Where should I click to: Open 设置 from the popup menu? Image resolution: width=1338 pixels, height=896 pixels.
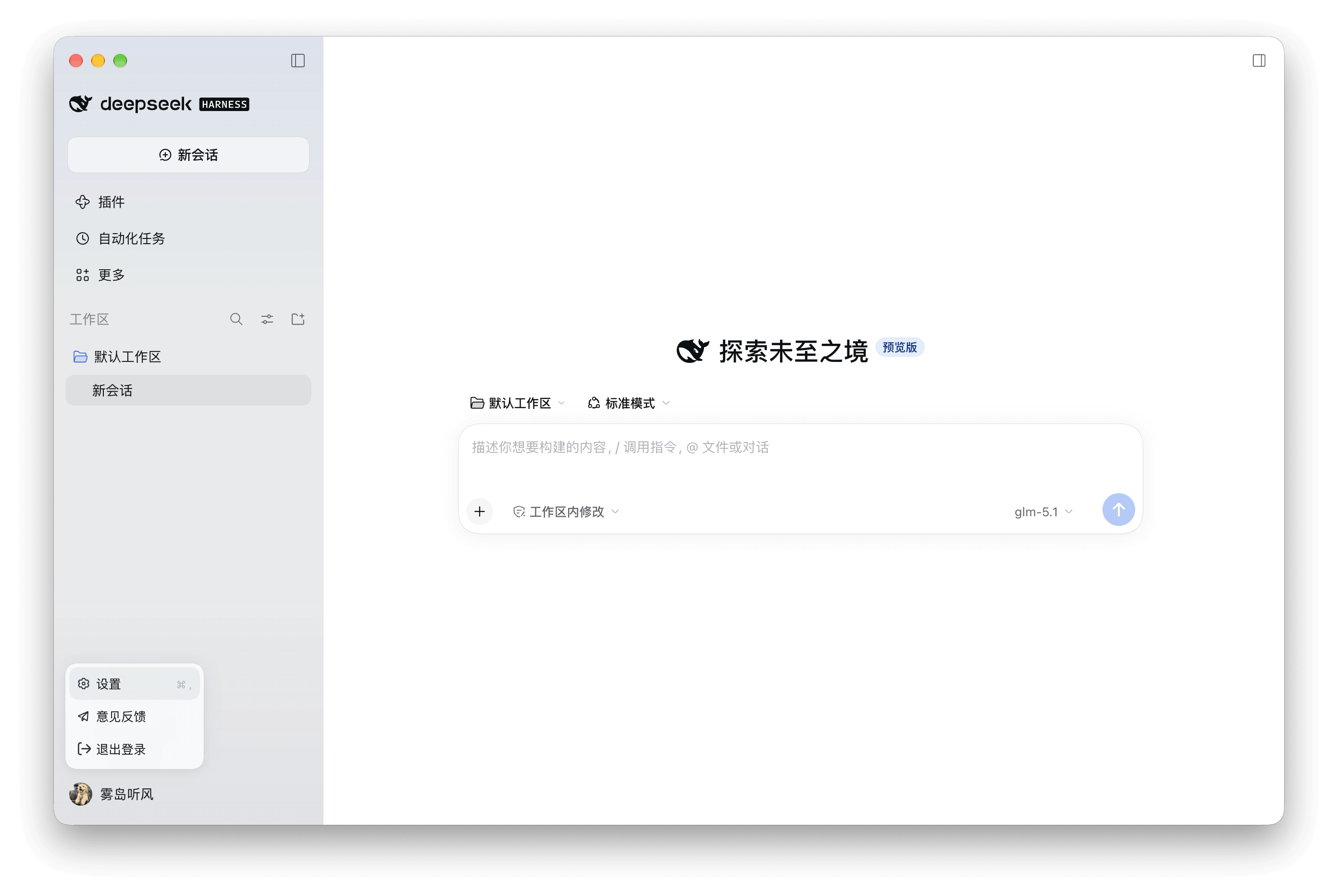click(x=134, y=684)
